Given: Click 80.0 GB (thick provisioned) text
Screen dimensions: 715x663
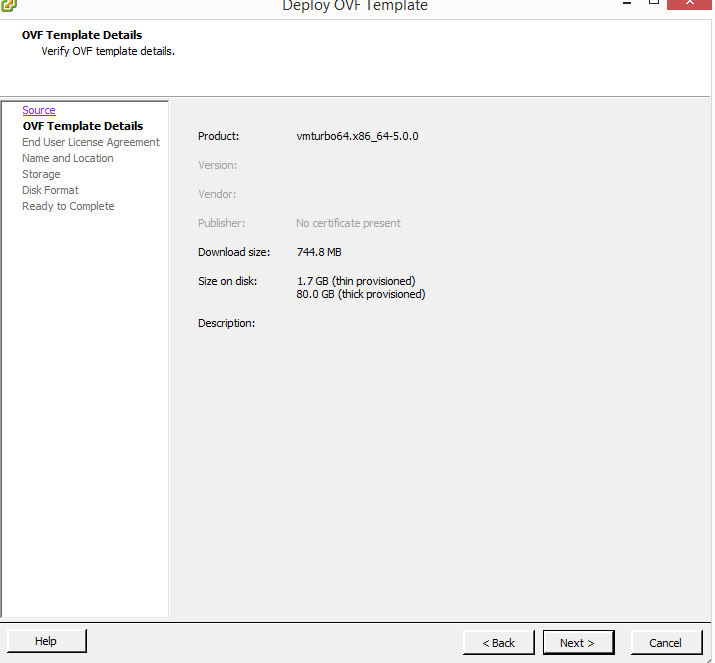Looking at the screenshot, I should [x=361, y=294].
